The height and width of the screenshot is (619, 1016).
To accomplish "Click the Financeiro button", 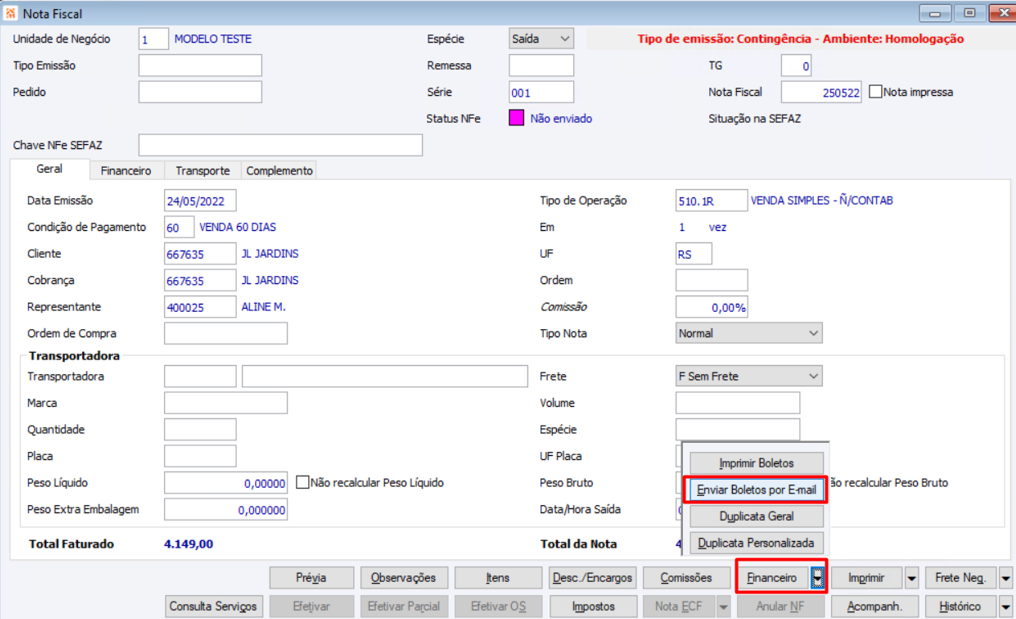I will pos(772,578).
